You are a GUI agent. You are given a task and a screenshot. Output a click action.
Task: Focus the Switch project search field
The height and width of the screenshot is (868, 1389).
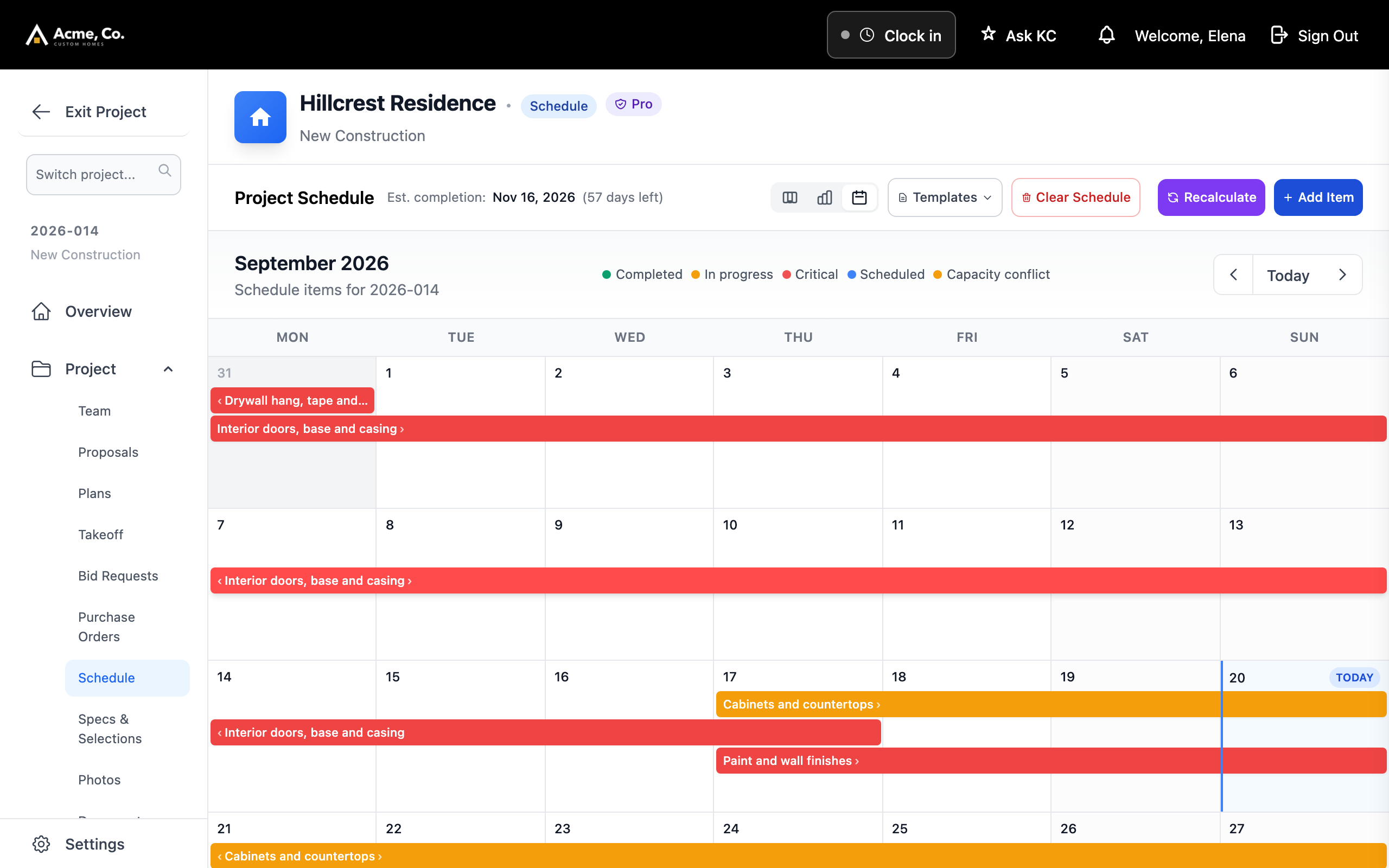103,175
